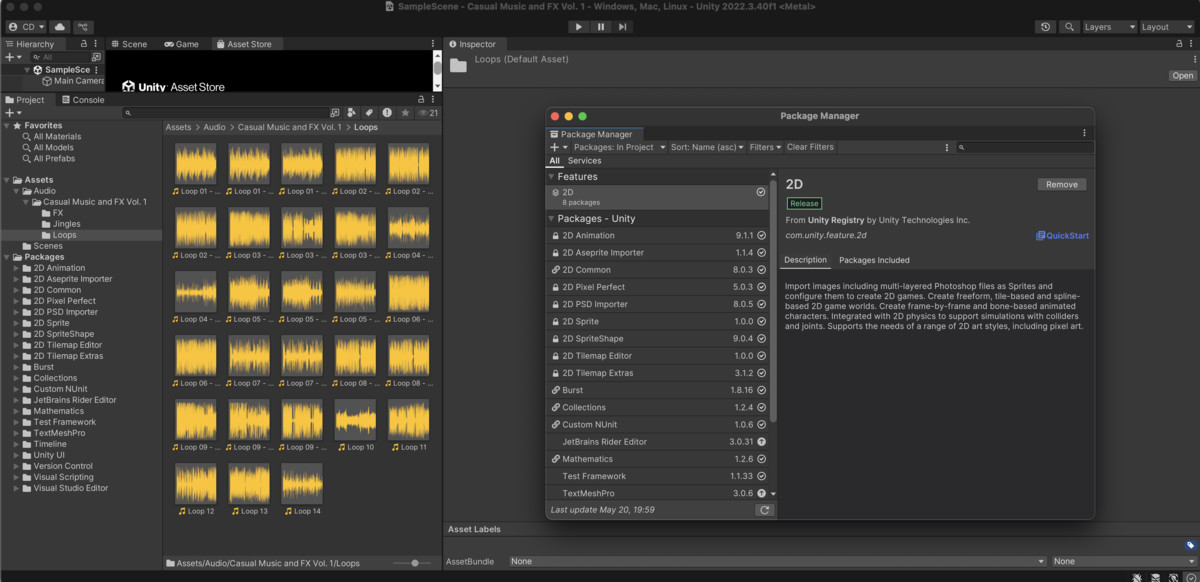Click Audio in the breadcrumb path

point(214,127)
